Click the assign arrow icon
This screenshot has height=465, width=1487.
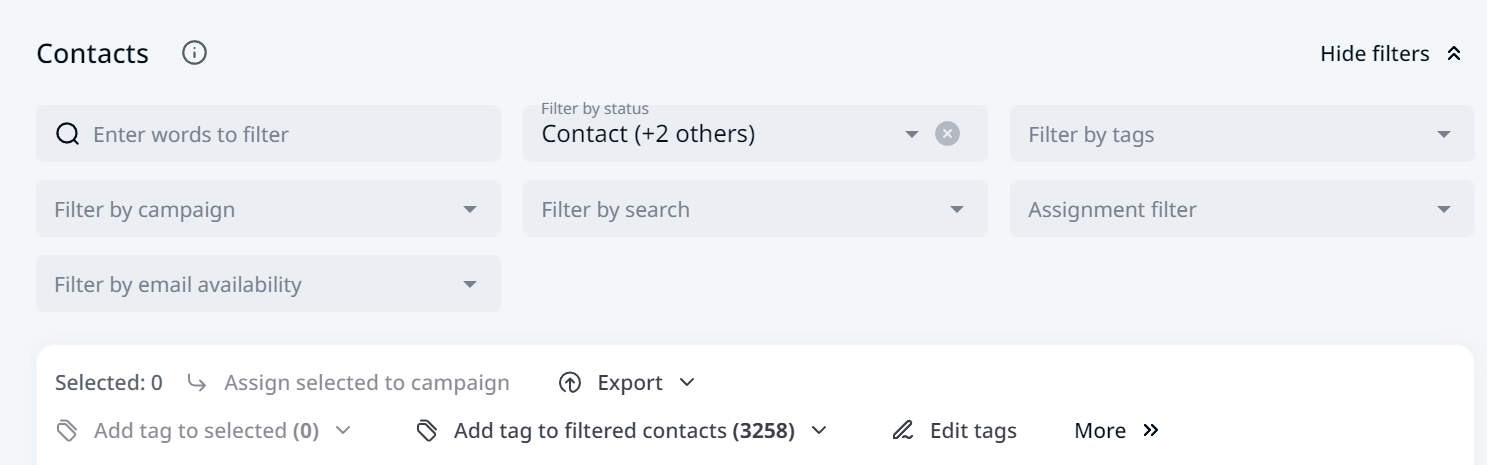197,383
